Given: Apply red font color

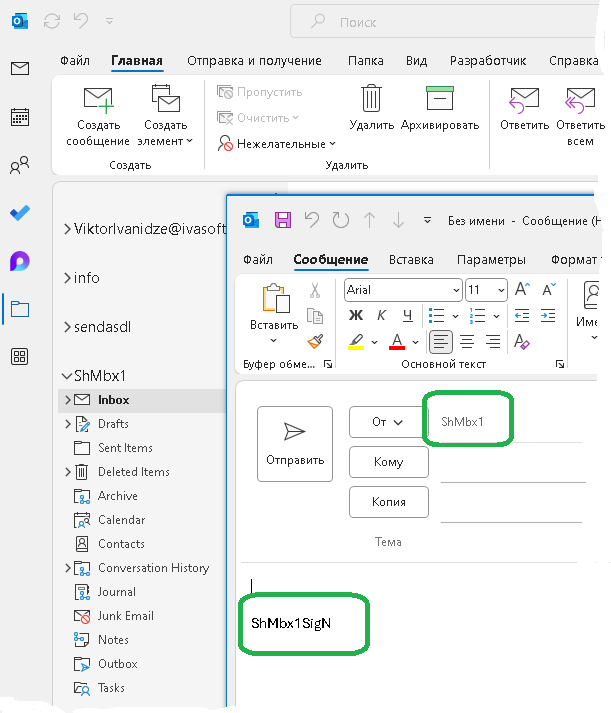Looking at the screenshot, I should 397,341.
